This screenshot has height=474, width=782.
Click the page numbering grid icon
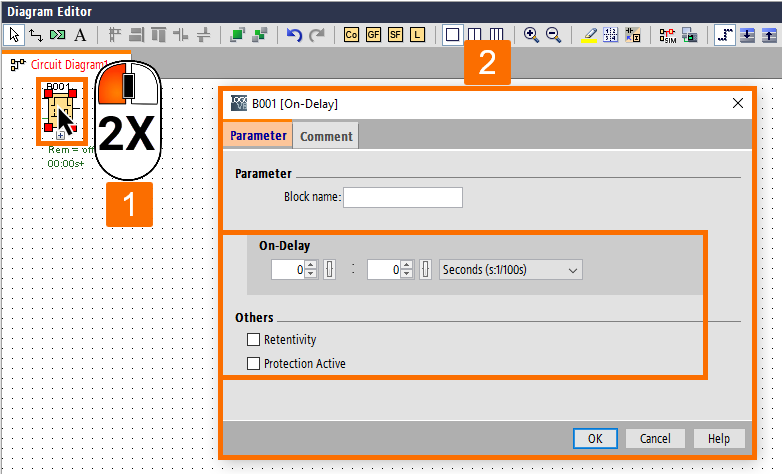610,35
